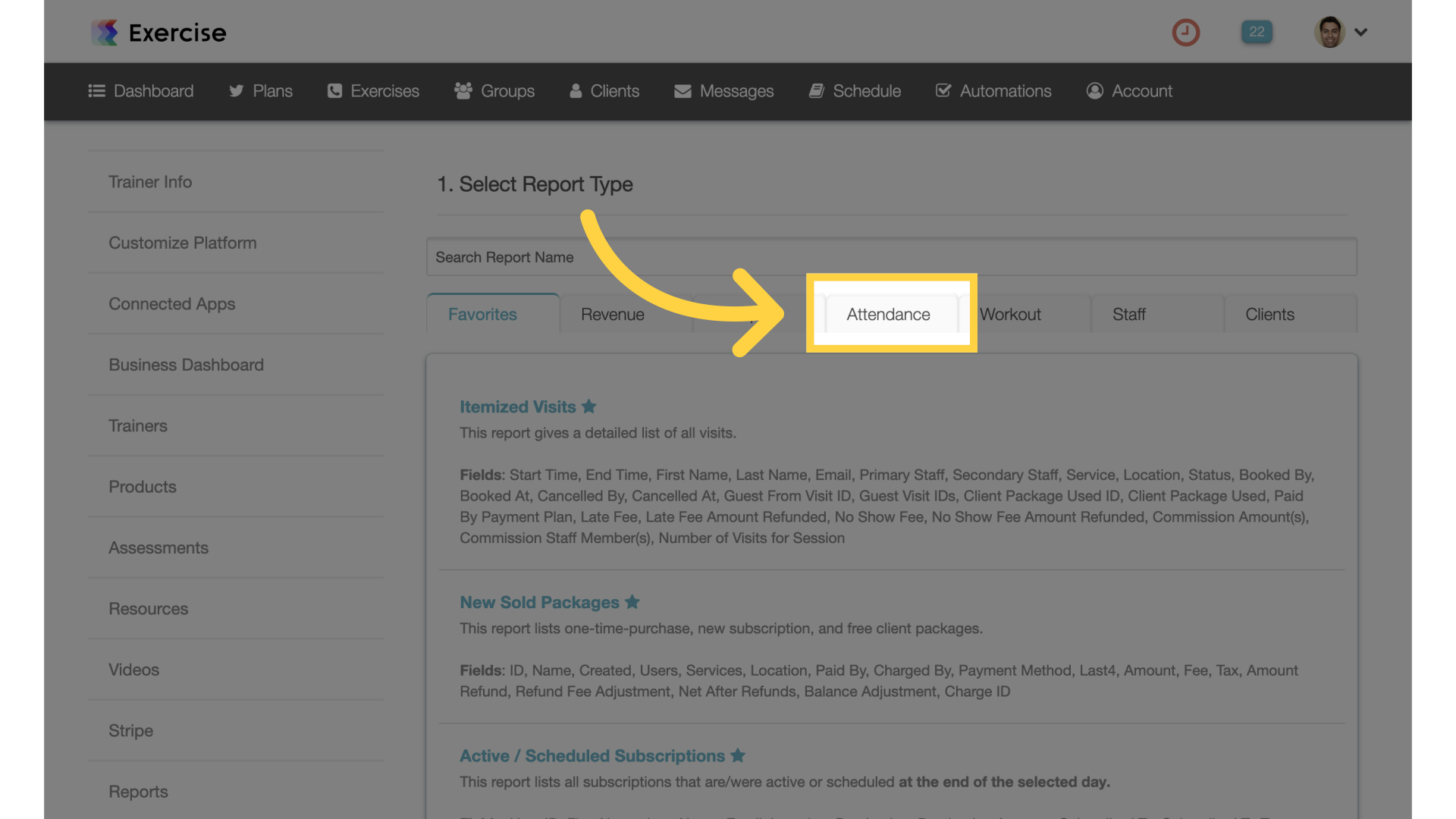The image size is (1456, 819).
Task: Switch to the Staff tab
Action: [x=1157, y=314]
